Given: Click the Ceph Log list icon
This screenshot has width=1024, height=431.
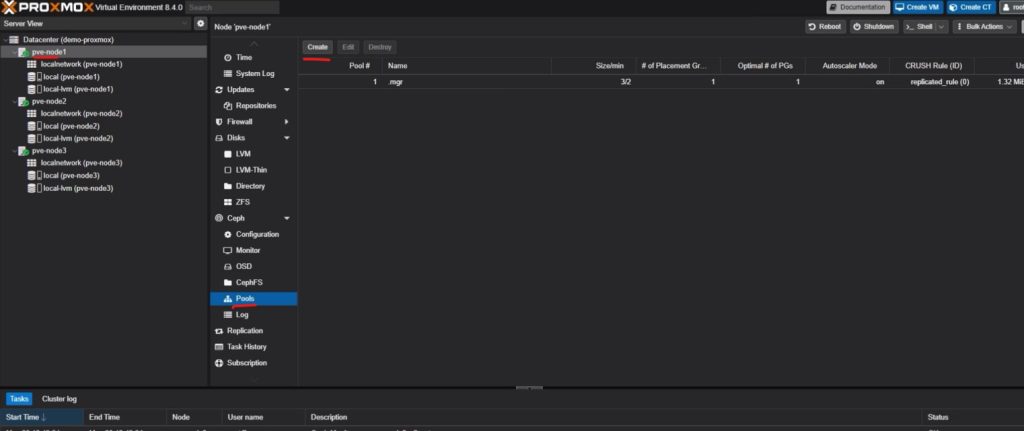Looking at the screenshot, I should point(228,315).
